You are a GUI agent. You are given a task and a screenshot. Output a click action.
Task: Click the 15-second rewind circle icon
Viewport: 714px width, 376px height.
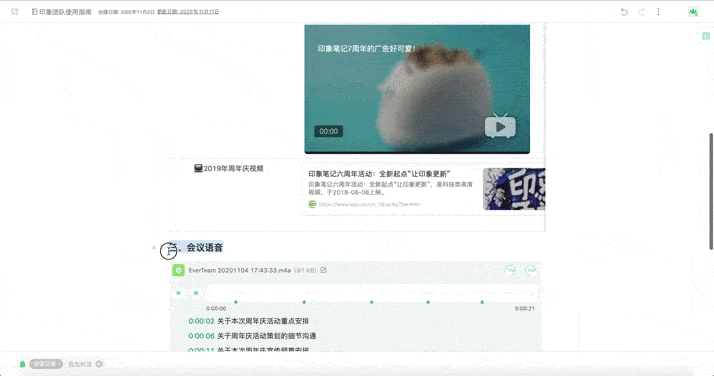click(511, 270)
